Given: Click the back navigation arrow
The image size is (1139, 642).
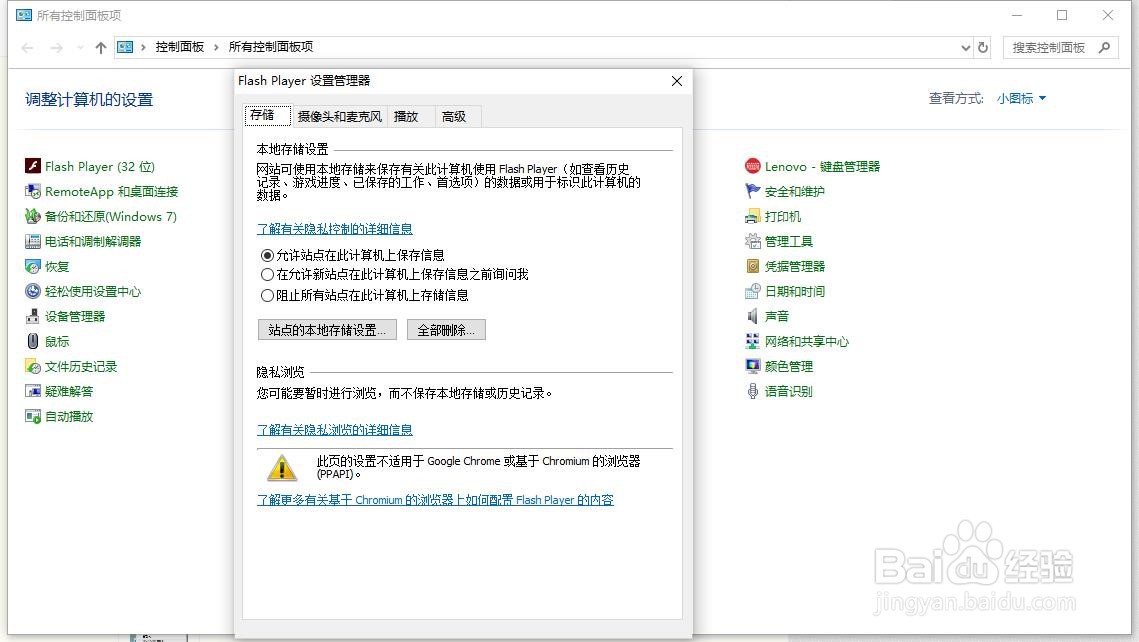Looking at the screenshot, I should 28,48.
